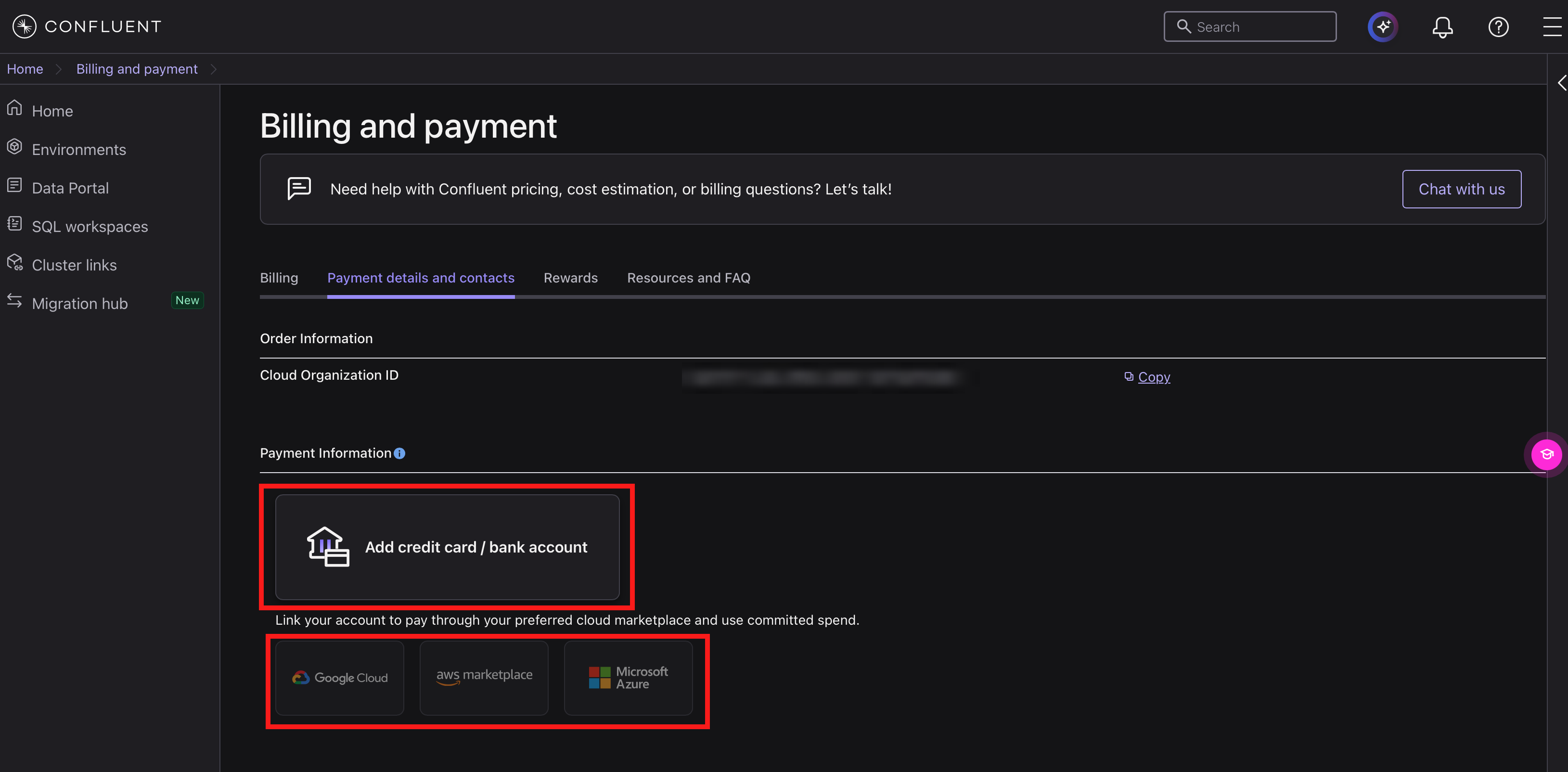
Task: Switch to the Billing tab
Action: pos(279,278)
